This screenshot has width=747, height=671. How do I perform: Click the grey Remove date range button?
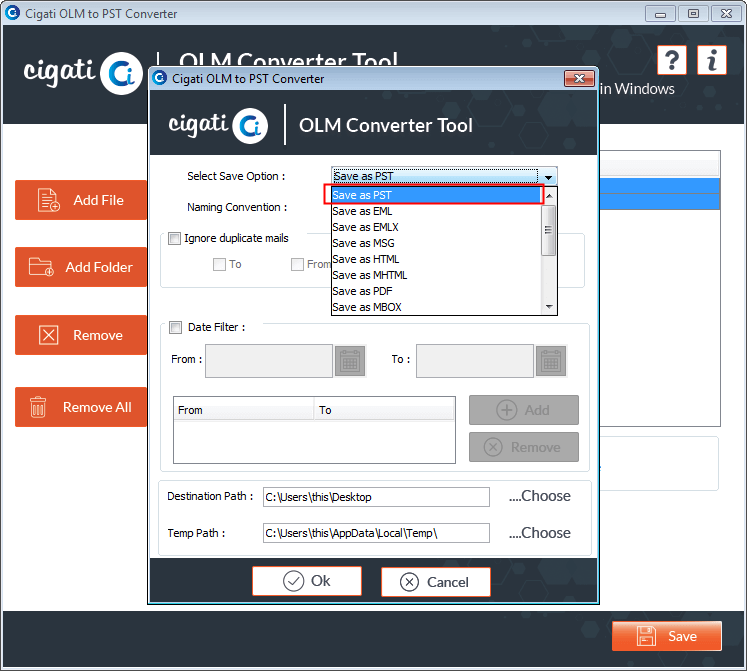pyautogui.click(x=524, y=447)
